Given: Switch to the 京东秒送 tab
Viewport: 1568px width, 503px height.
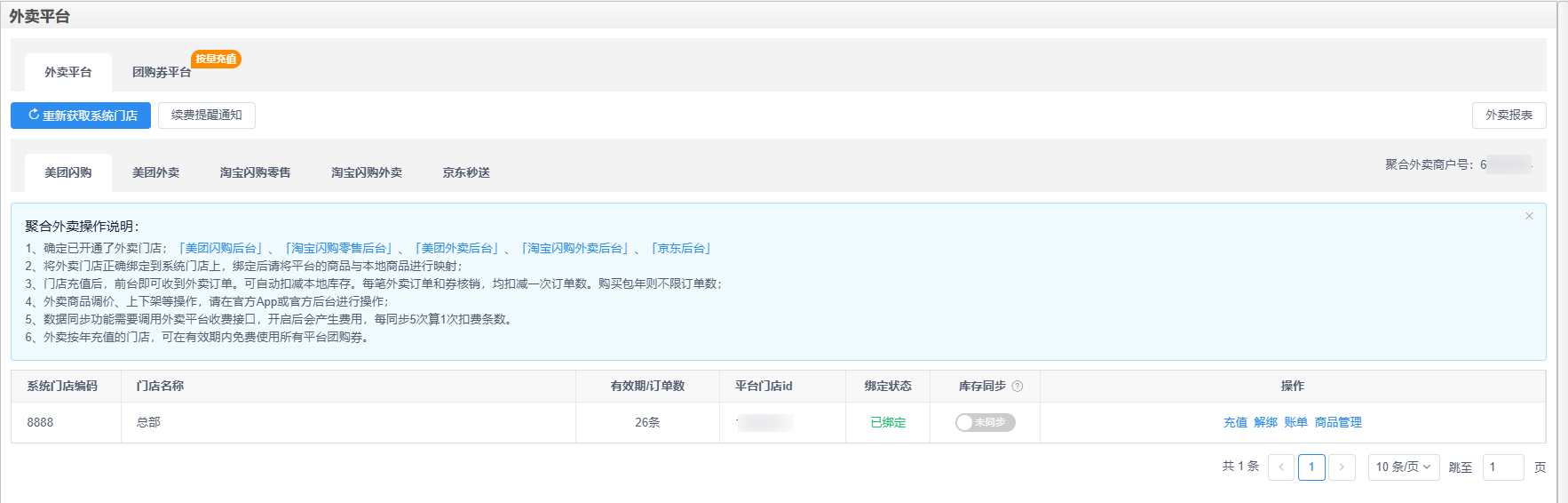Looking at the screenshot, I should click(466, 173).
